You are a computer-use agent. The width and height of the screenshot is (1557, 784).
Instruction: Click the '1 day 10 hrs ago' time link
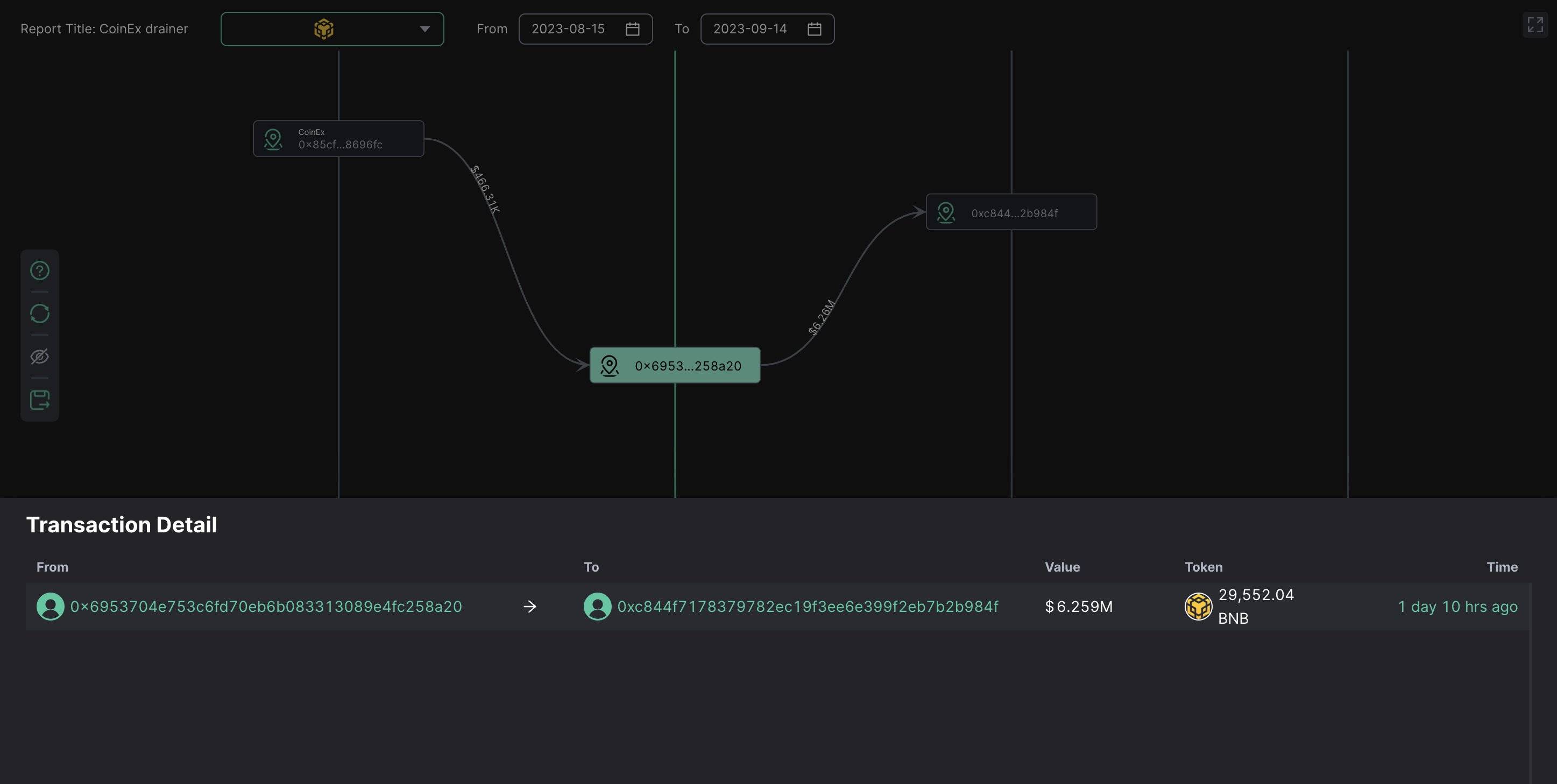tap(1458, 607)
